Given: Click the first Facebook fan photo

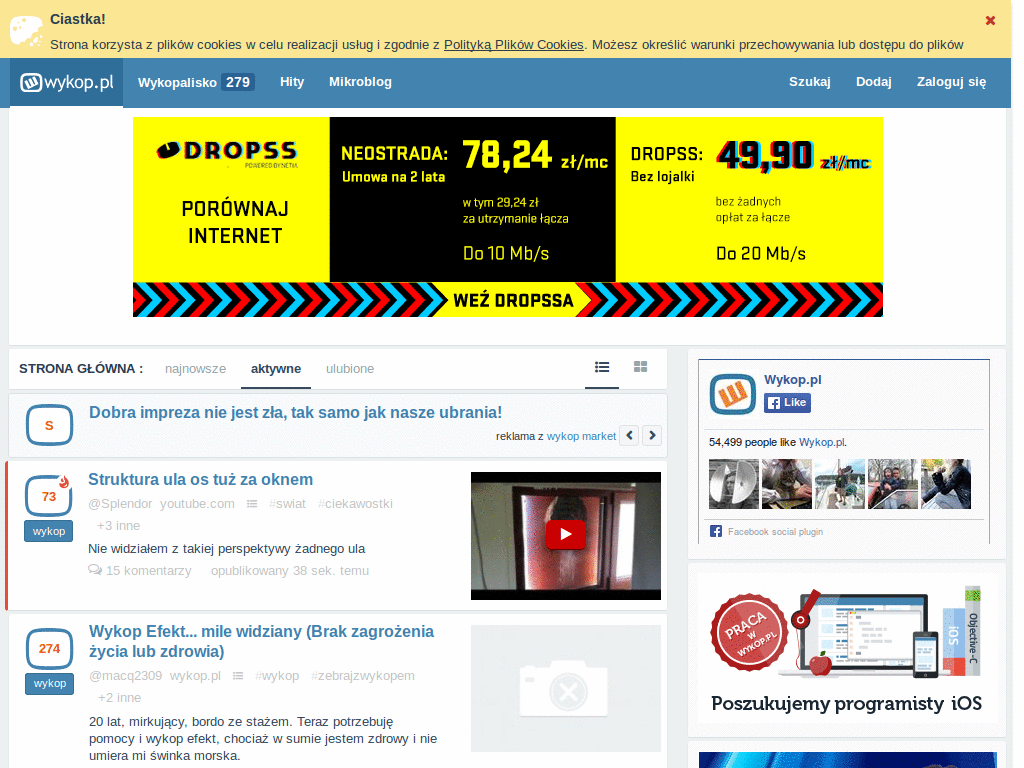Looking at the screenshot, I should 733,484.
